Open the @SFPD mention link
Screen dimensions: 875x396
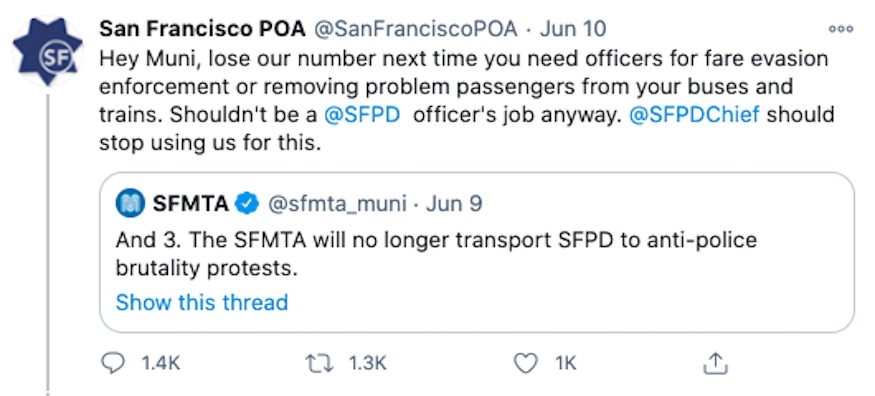tap(362, 114)
